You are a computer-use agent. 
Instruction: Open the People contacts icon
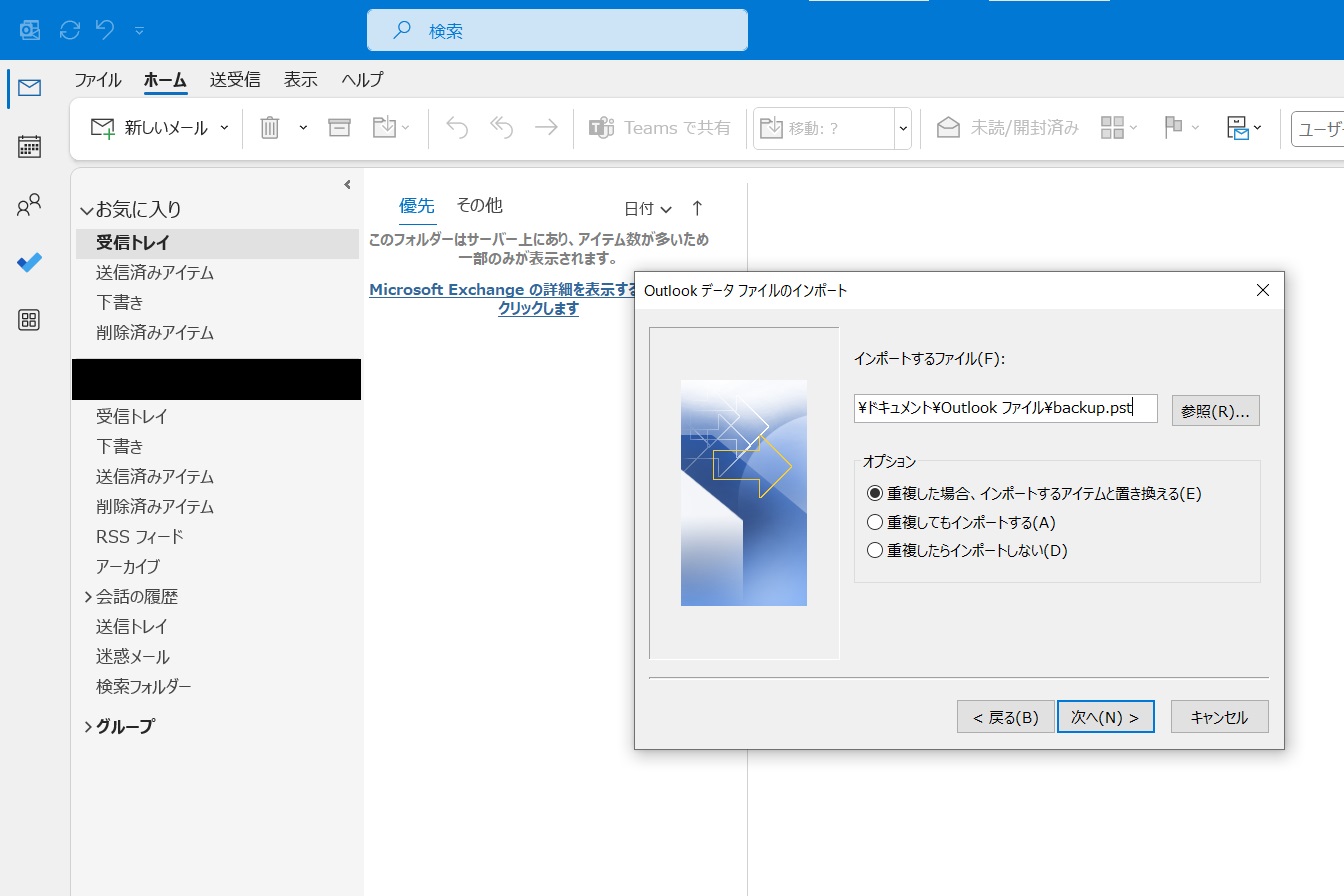(x=30, y=206)
